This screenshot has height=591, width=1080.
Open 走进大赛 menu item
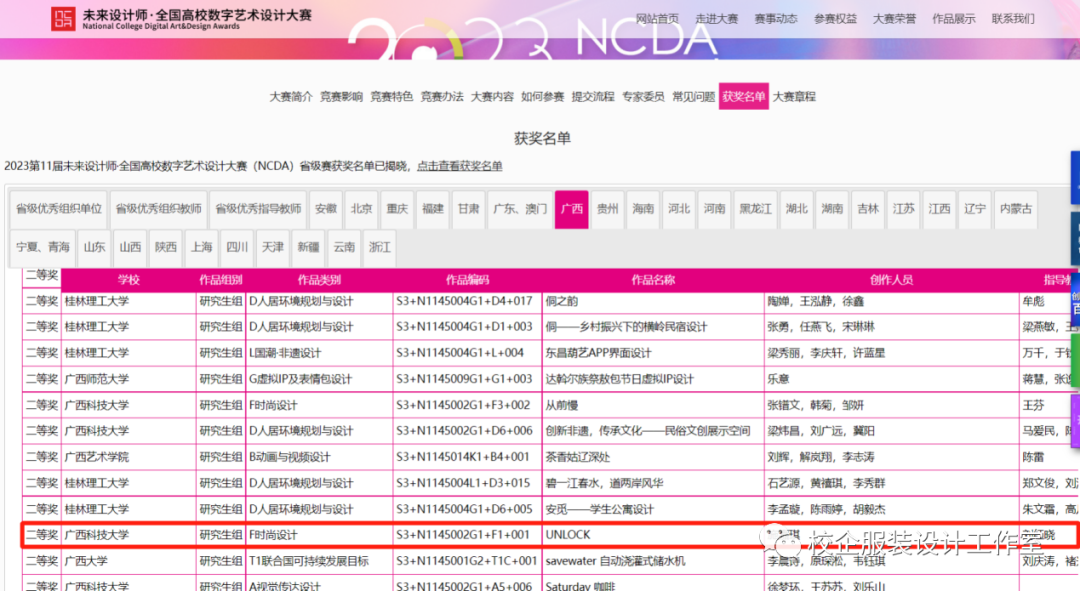coord(716,19)
